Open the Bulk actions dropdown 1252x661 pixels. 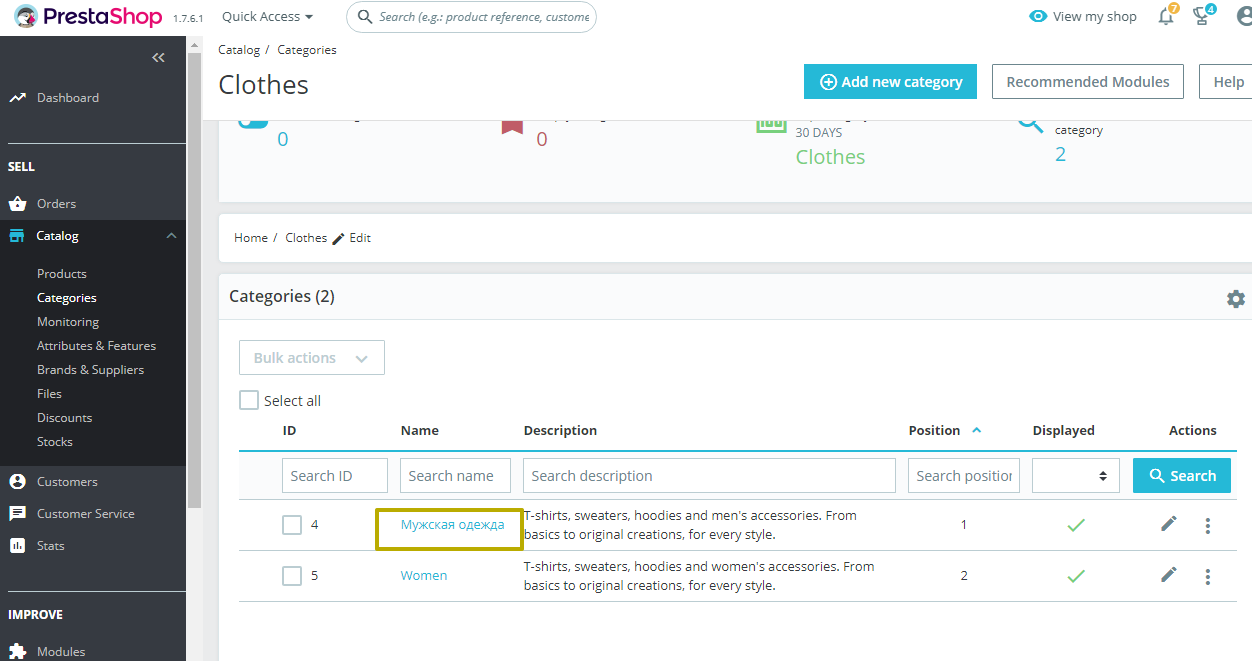(x=312, y=358)
